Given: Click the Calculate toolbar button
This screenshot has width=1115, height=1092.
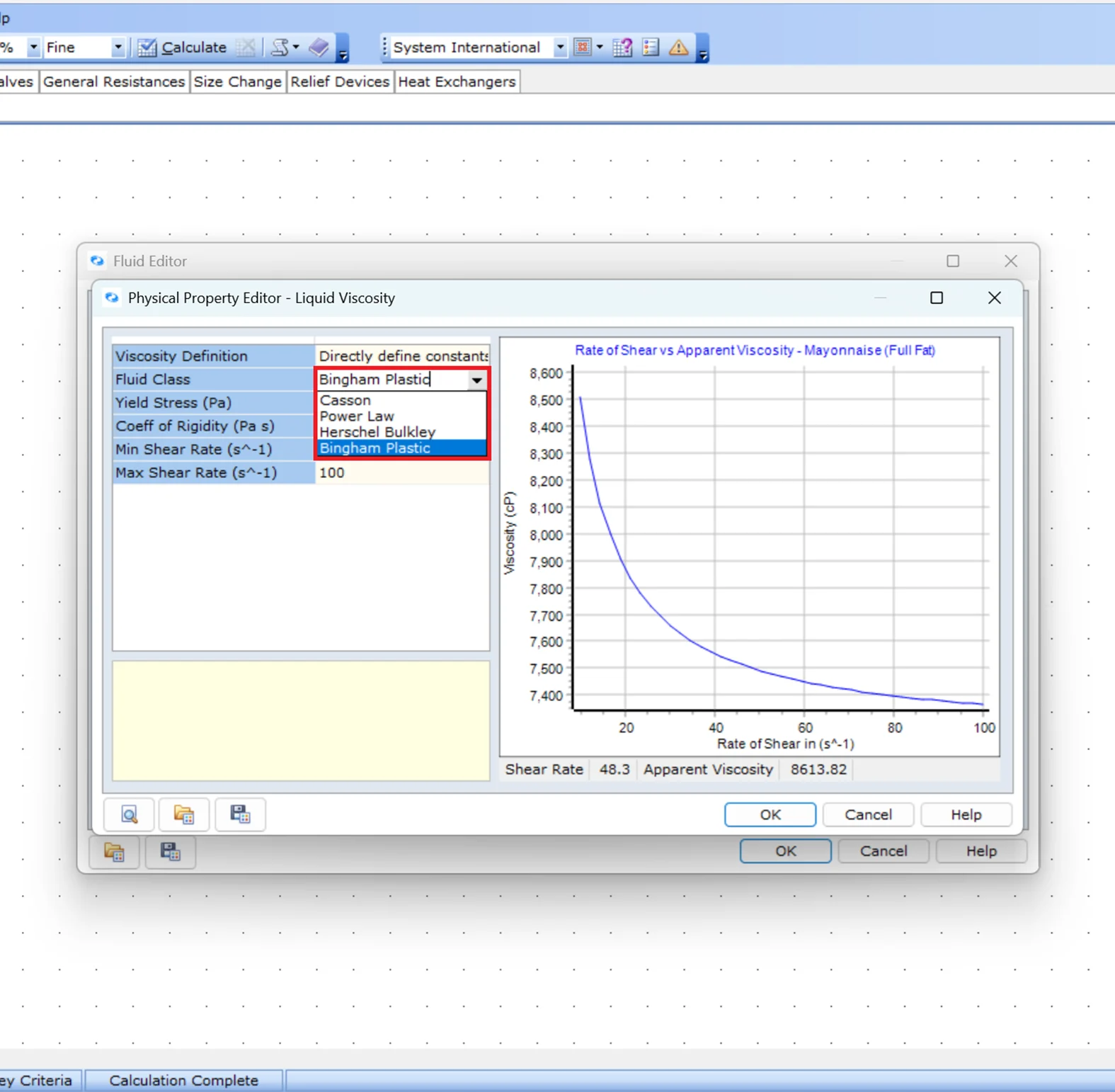Looking at the screenshot, I should click(183, 47).
